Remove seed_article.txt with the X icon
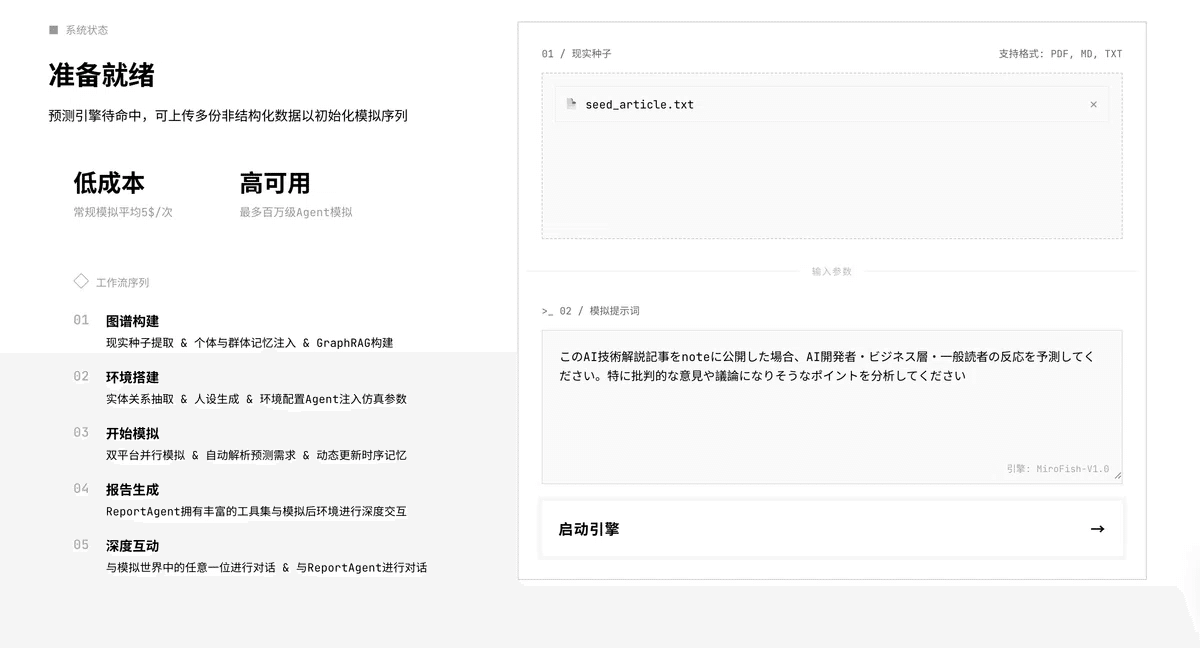 pos(1093,104)
